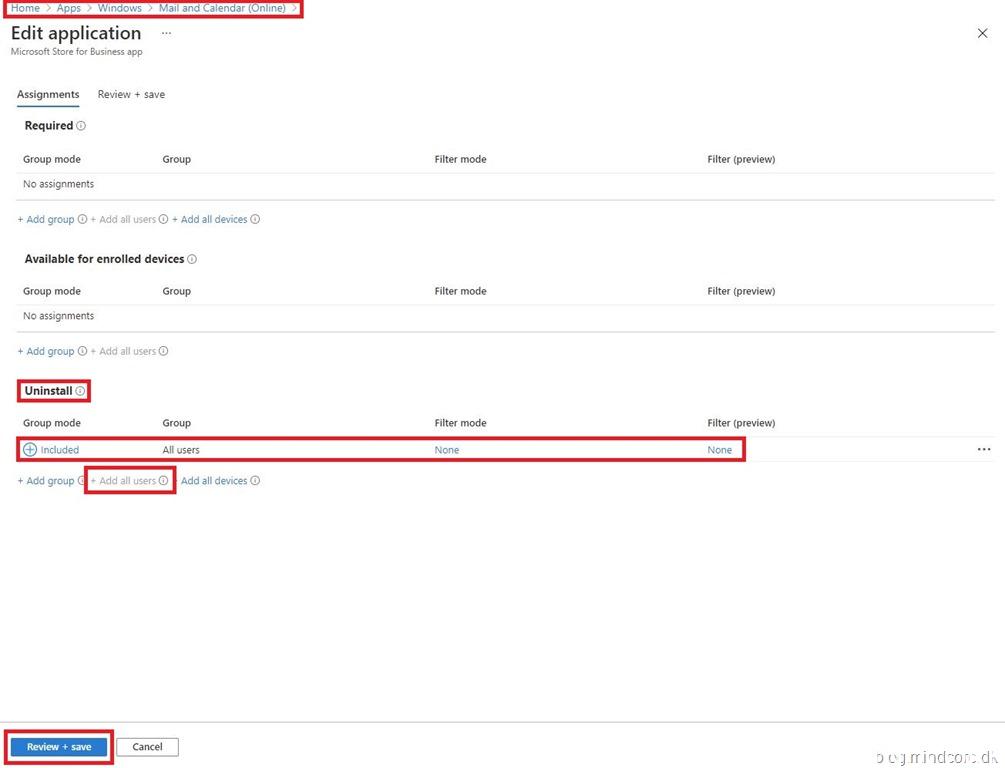The width and height of the screenshot is (1005, 768).
Task: Close the Edit application pane
Action: (x=982, y=33)
